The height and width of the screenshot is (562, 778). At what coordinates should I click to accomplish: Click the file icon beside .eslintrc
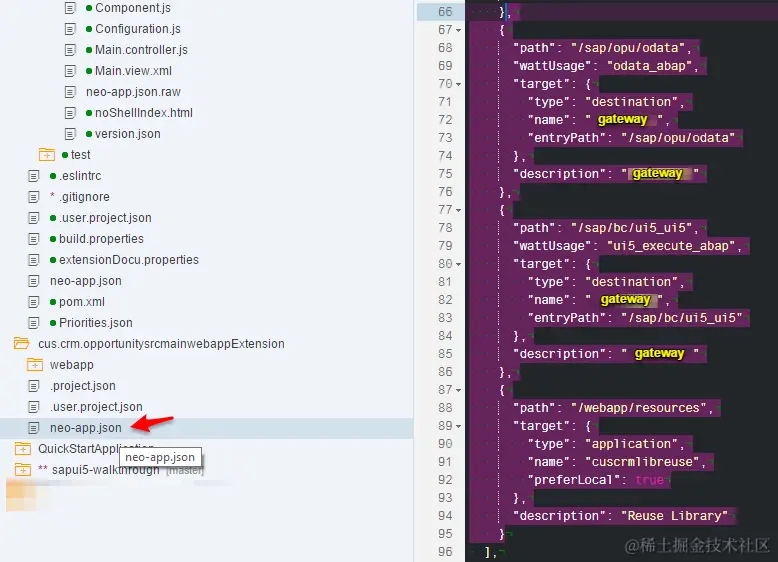[x=34, y=176]
